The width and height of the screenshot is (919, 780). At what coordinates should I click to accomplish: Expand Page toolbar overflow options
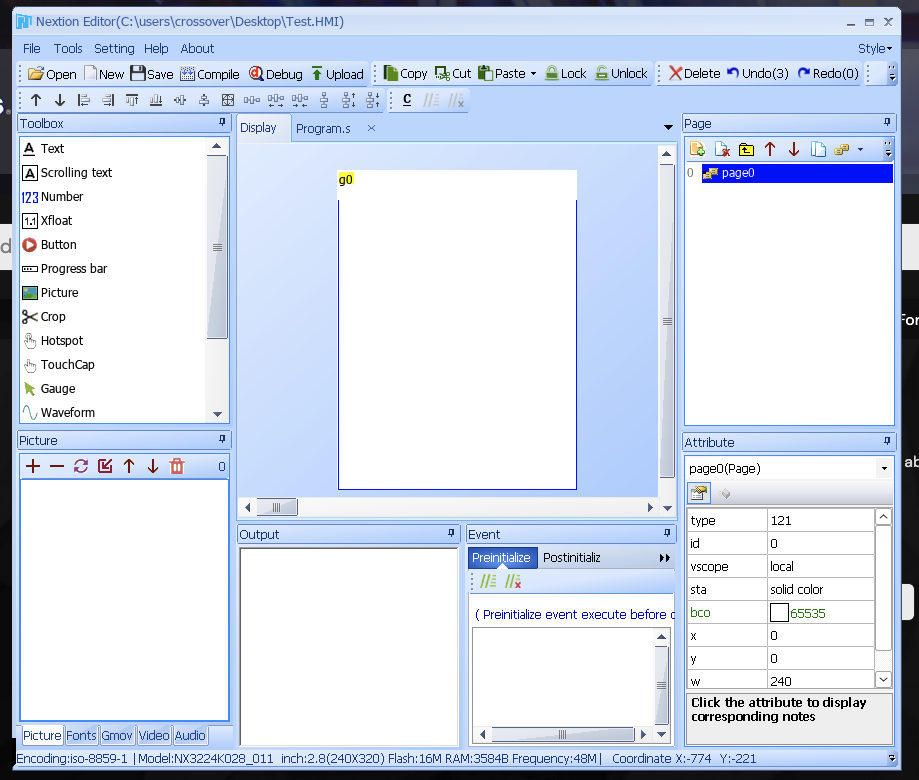[x=888, y=149]
